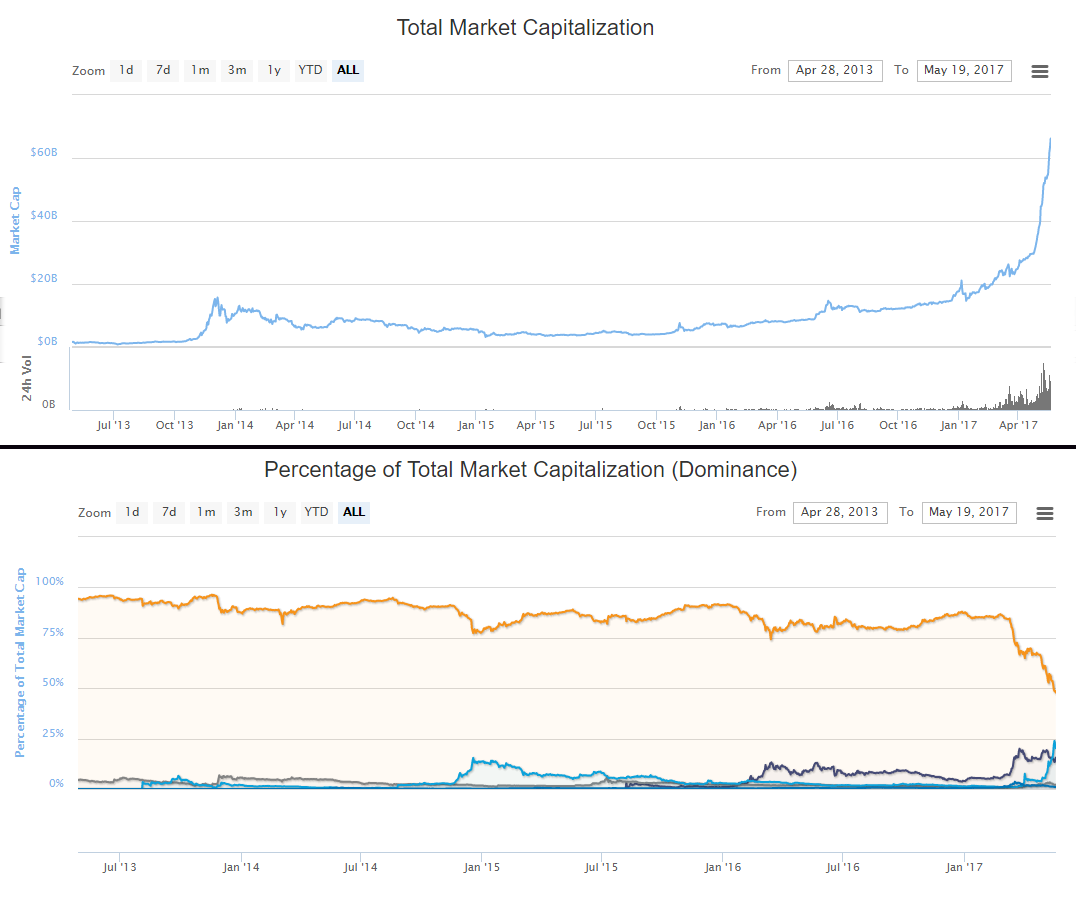Open the Dominance chart hamburger menu

pyautogui.click(x=1045, y=513)
